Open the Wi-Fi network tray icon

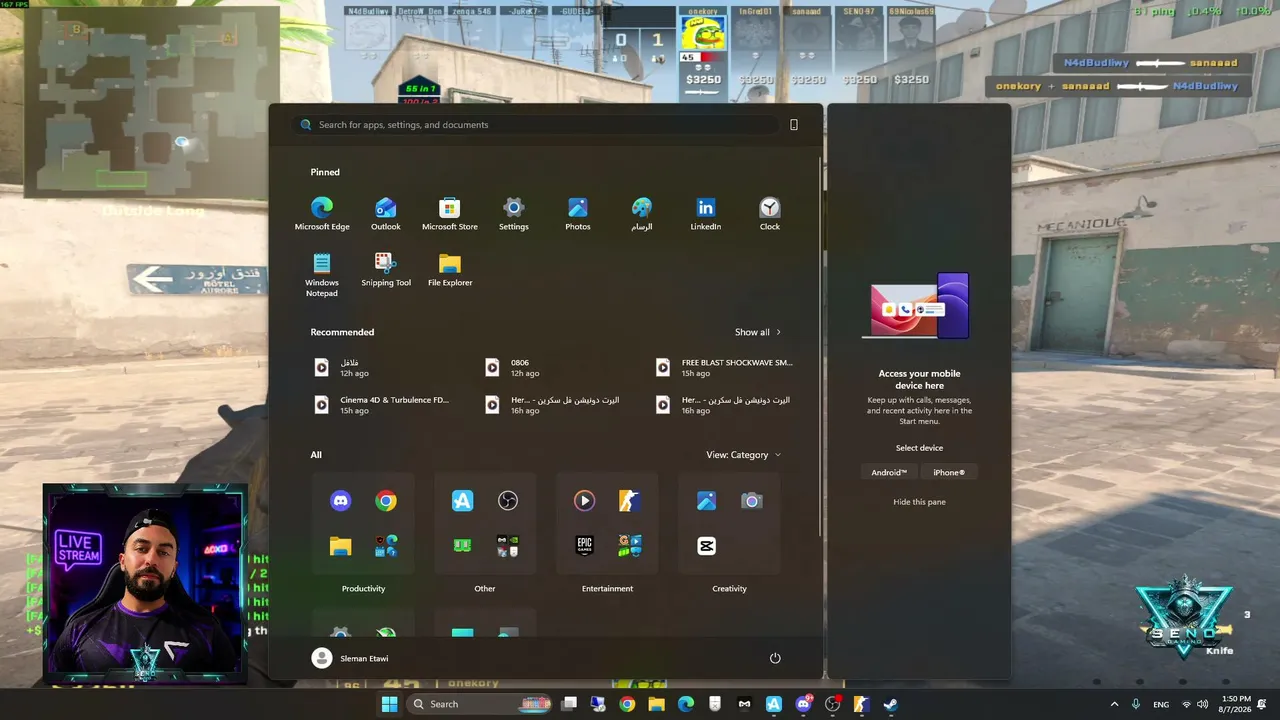click(1186, 704)
